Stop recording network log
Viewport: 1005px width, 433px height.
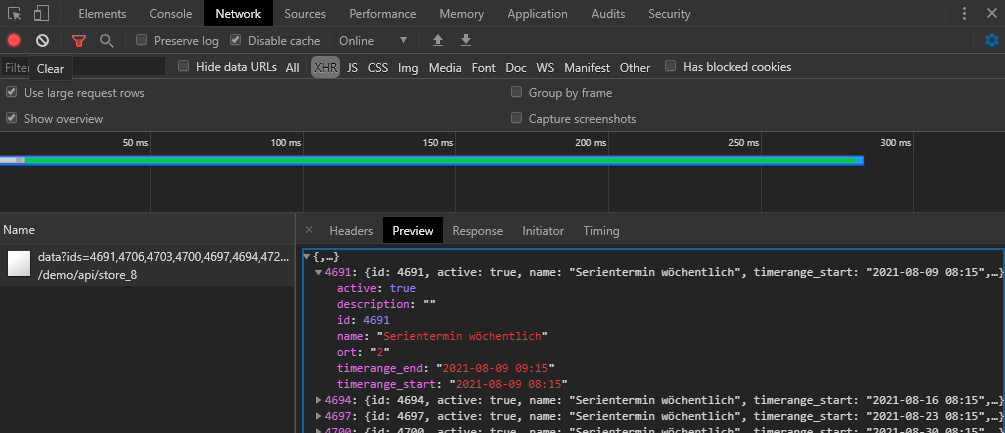(14, 41)
